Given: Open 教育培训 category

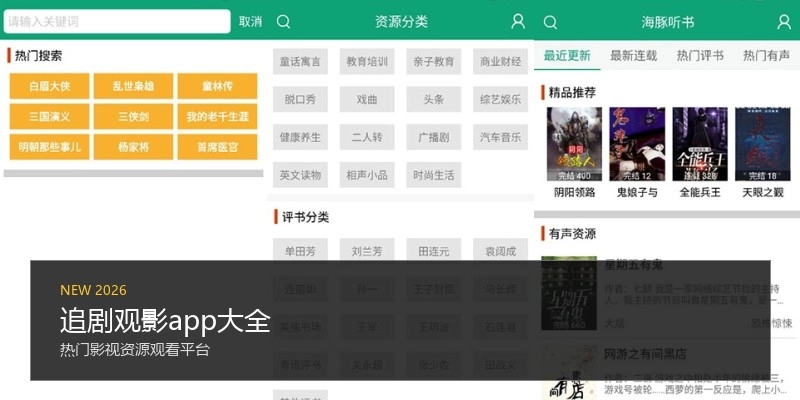Looking at the screenshot, I should coord(367,62).
